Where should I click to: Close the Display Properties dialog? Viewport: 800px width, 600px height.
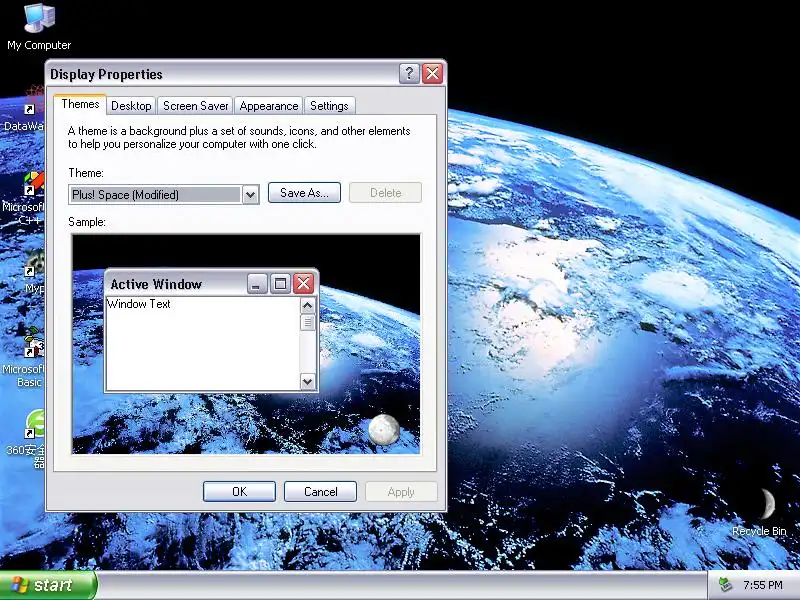point(433,74)
